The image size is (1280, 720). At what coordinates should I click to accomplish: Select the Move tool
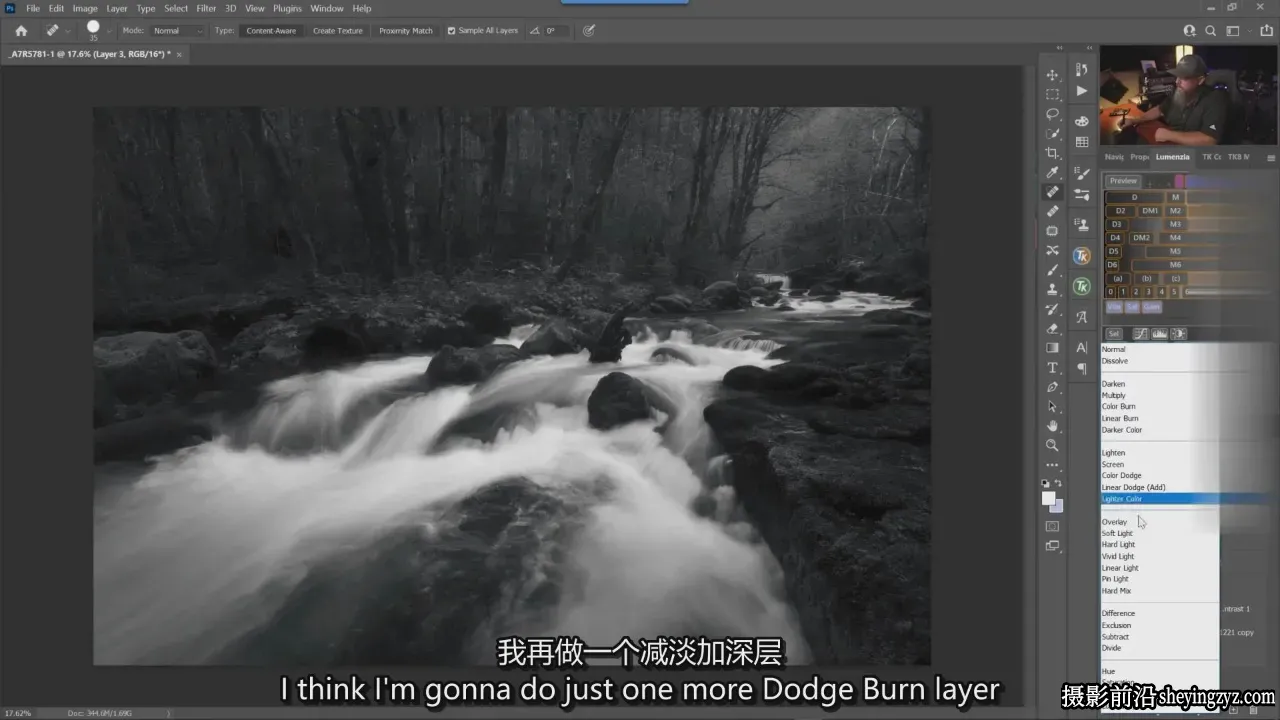point(1052,75)
